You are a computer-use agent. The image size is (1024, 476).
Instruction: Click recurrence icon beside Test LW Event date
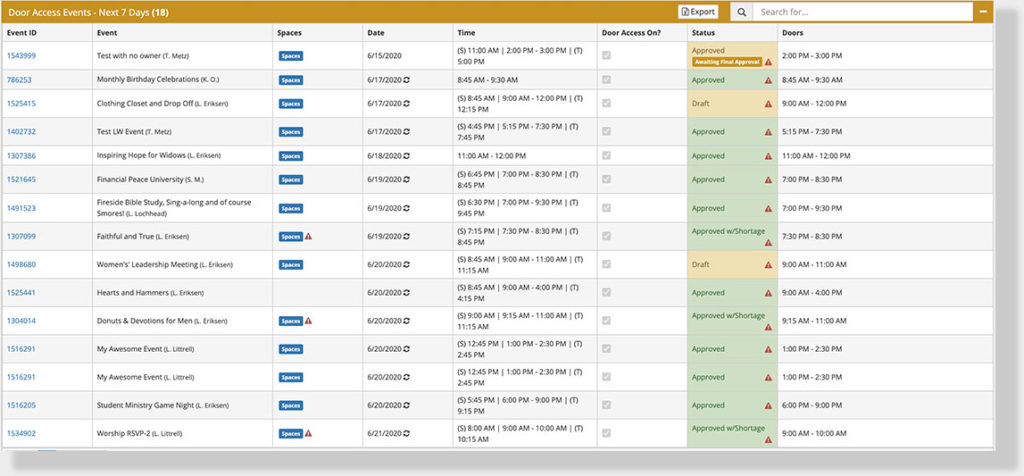point(407,132)
